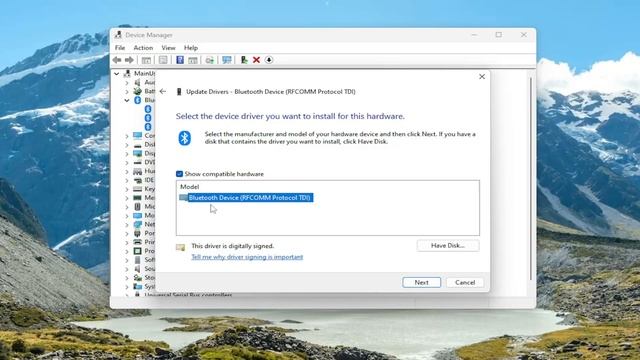Select the Printers category icon
This screenshot has height=360, width=640.
[x=138, y=242]
